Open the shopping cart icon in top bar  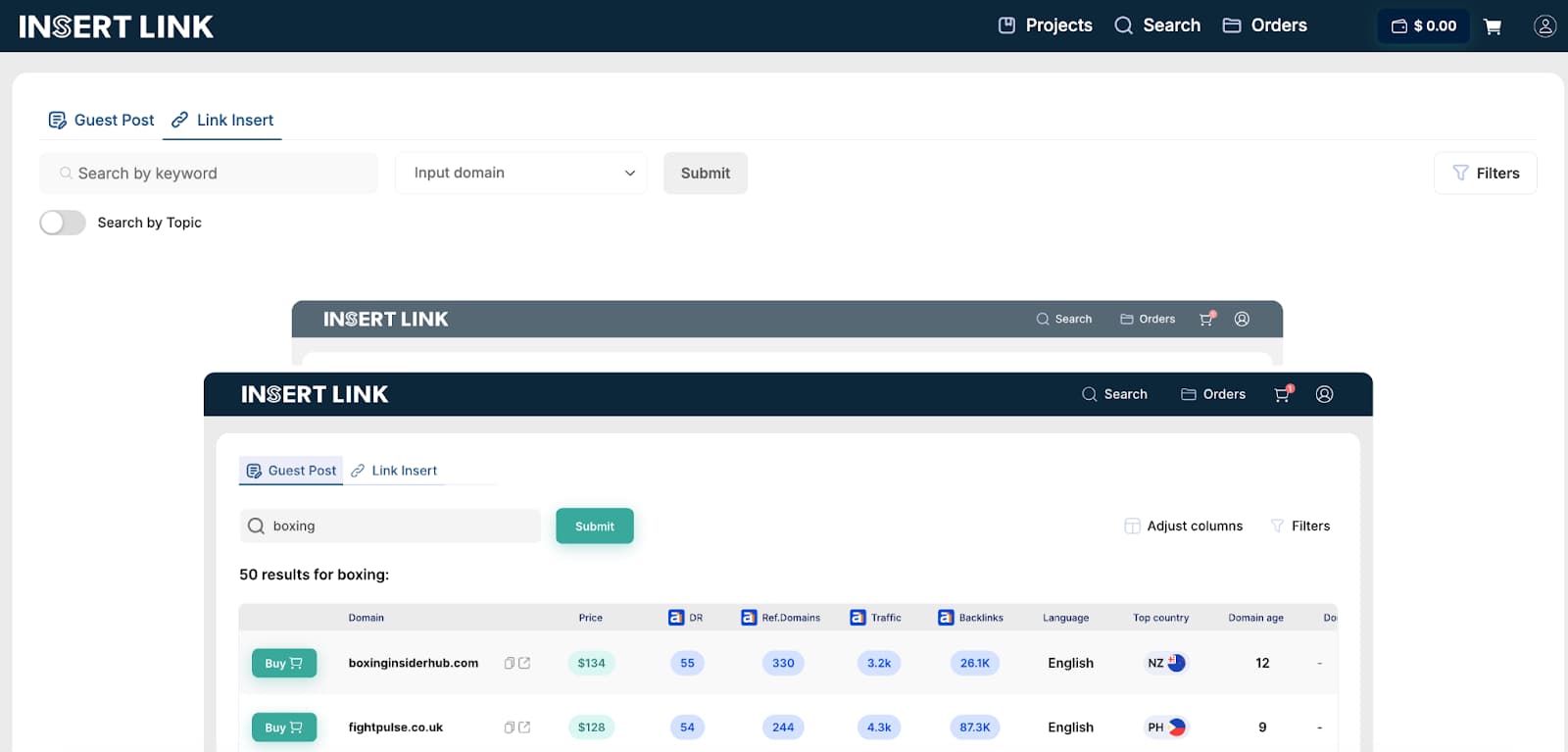[1493, 26]
